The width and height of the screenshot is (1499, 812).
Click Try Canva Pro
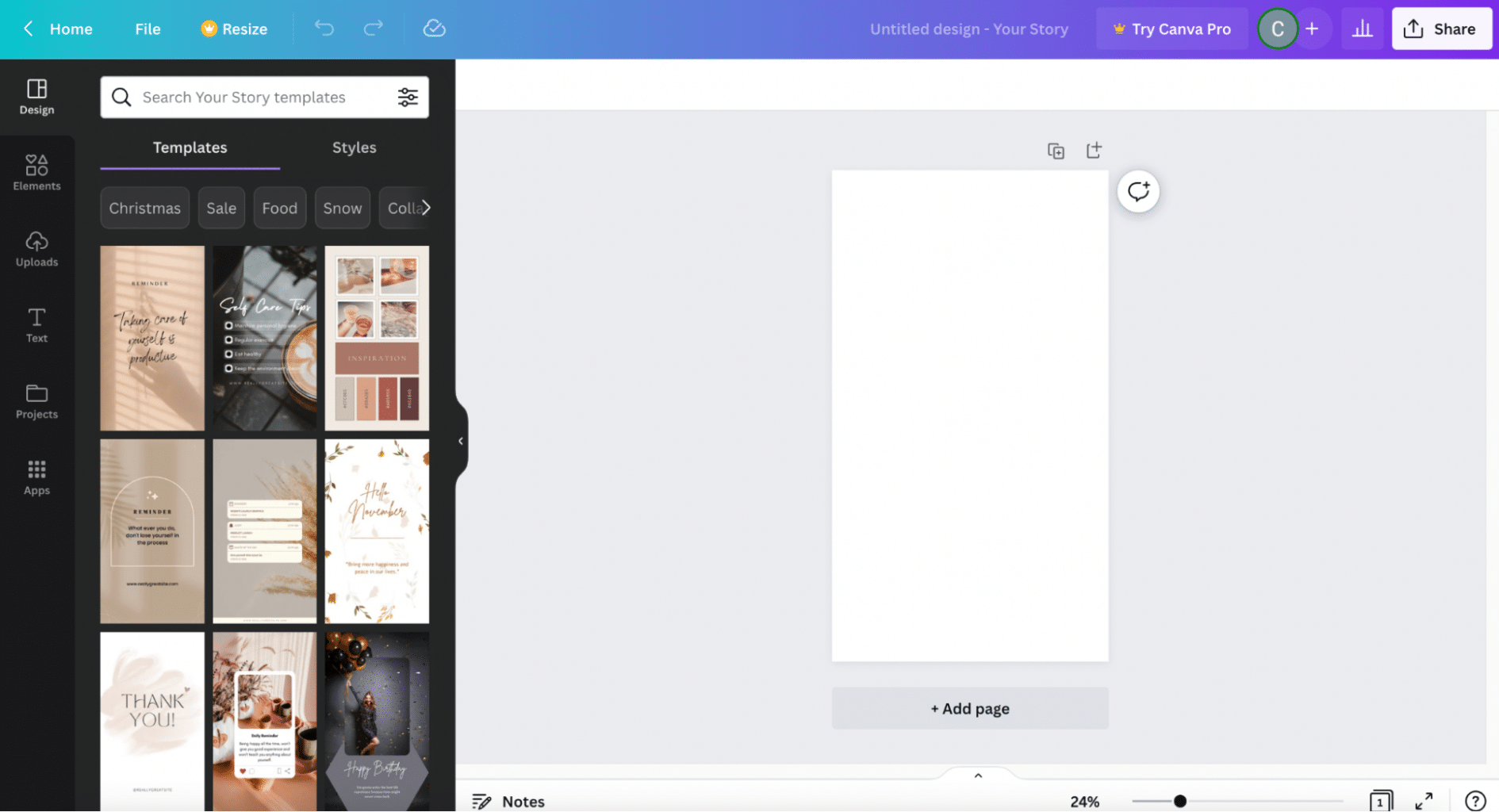tap(1171, 29)
